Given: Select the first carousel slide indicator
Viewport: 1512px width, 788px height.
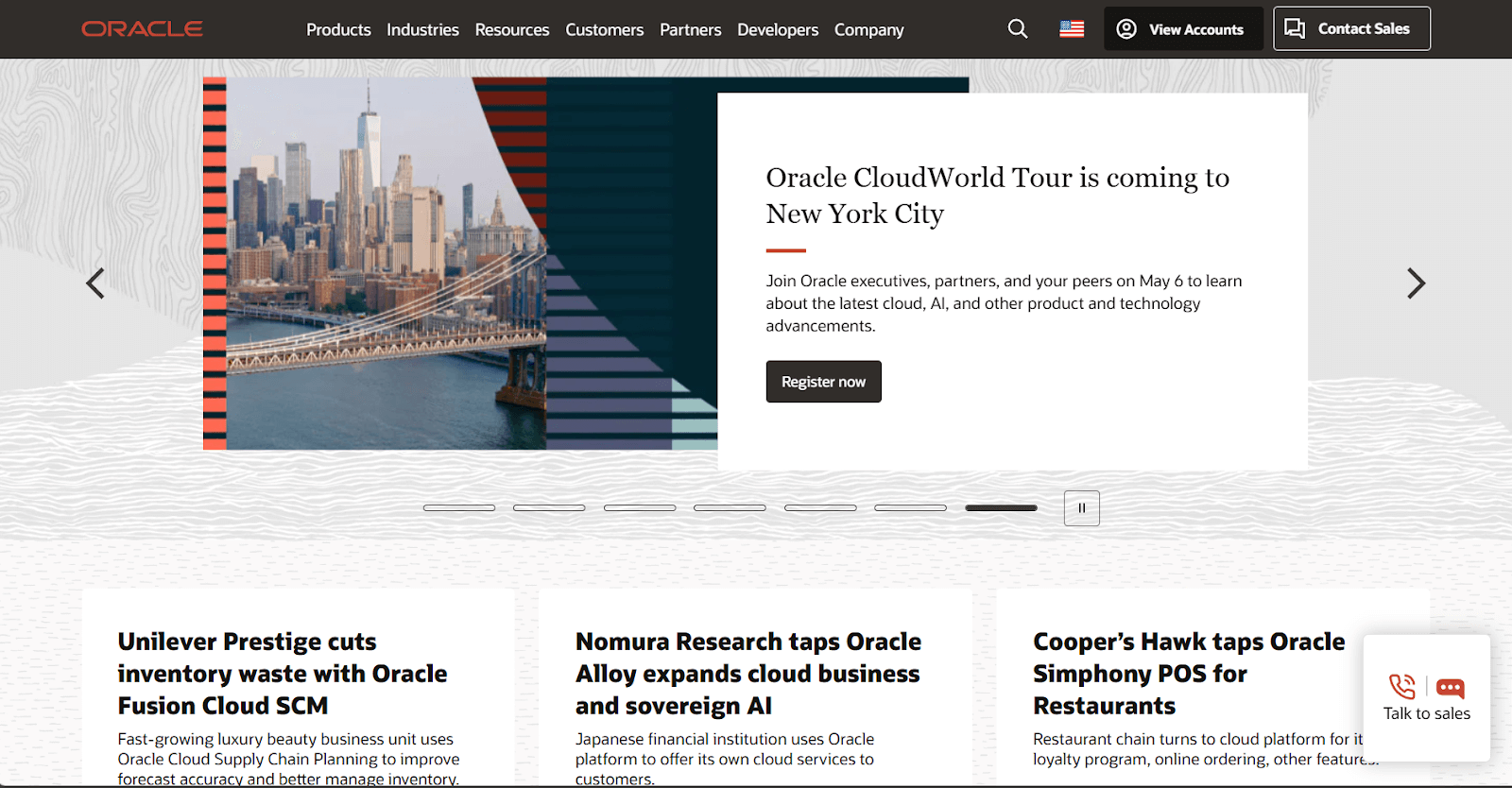Looking at the screenshot, I should pos(459,508).
